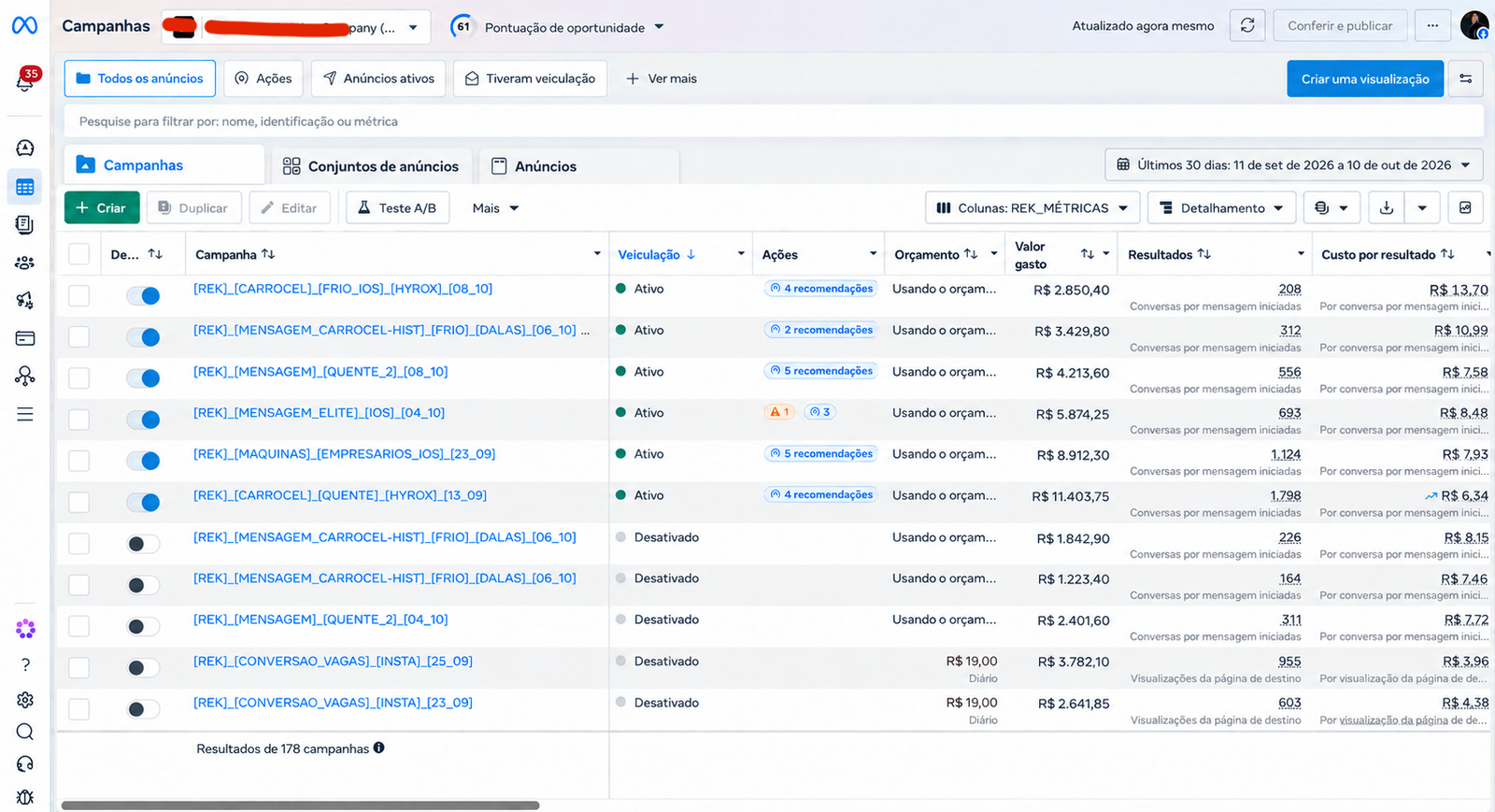Click the info icon beside Resultados de 178 campanhas
Viewport: 1495px width, 812px height.
point(379,748)
